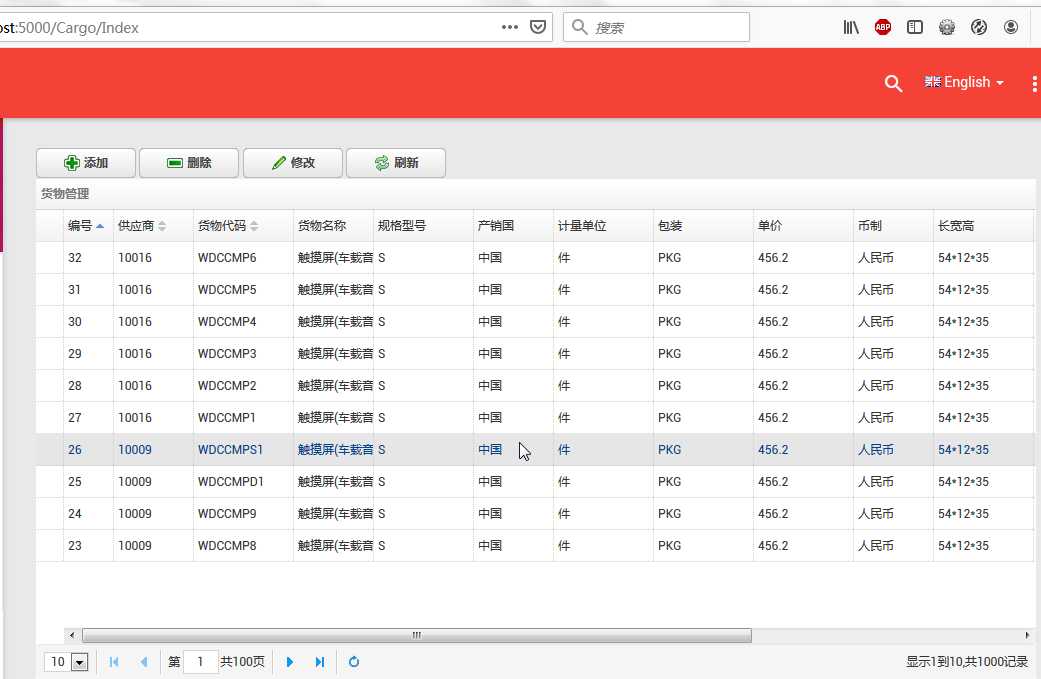Click the ABP Adblock Plus icon
1041x679 pixels.
tap(883, 27)
